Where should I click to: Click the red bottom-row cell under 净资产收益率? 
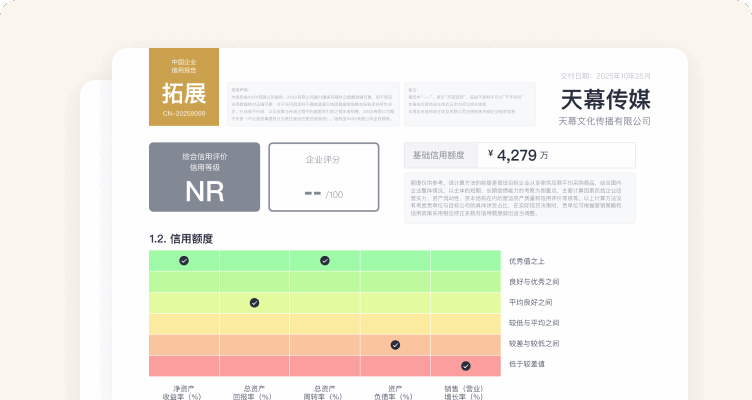pyautogui.click(x=184, y=365)
